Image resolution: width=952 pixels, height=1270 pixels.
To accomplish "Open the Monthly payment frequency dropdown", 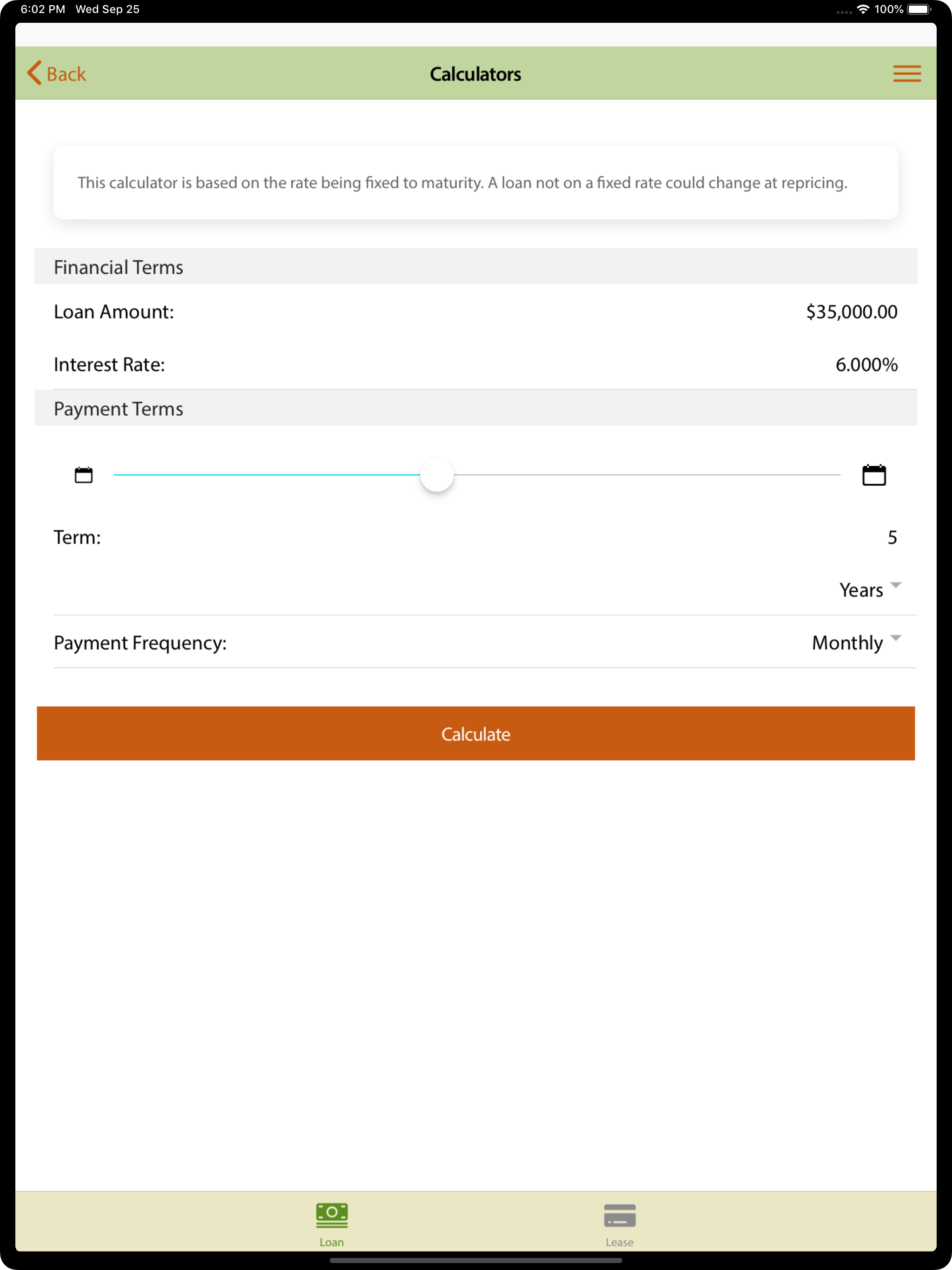I will point(856,642).
